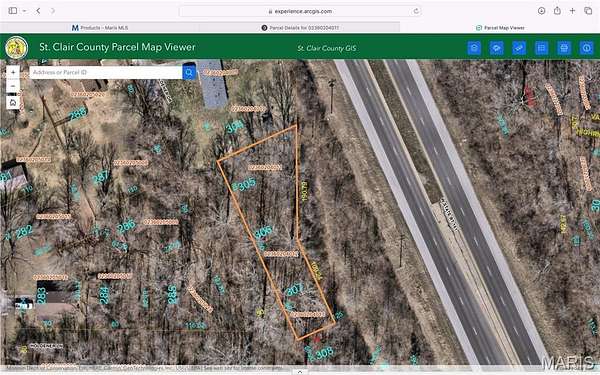This screenshot has height=375, width=600.
Task: Click the St. Clair County Parcel Map Viewer title
Action: click(117, 47)
